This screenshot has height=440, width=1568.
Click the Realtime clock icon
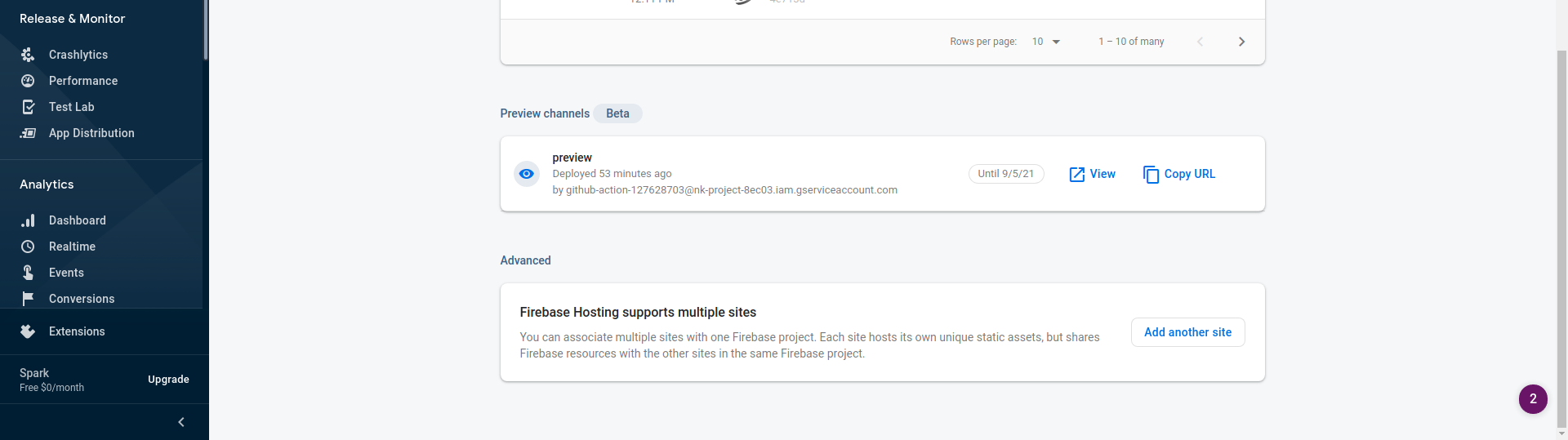[x=28, y=247]
